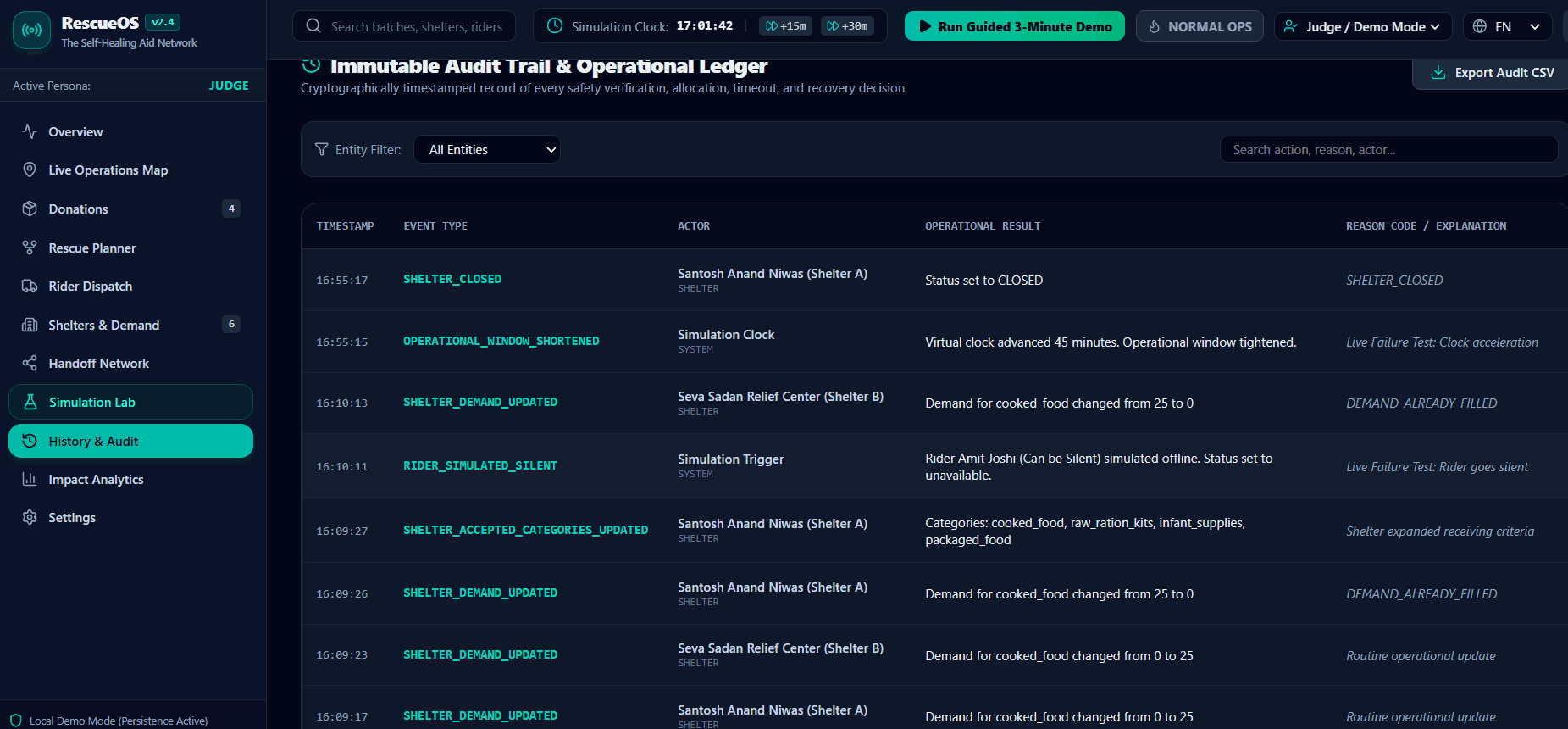The width and height of the screenshot is (1568, 729).
Task: Advance simulation clock by +15m
Action: pyautogui.click(x=786, y=26)
